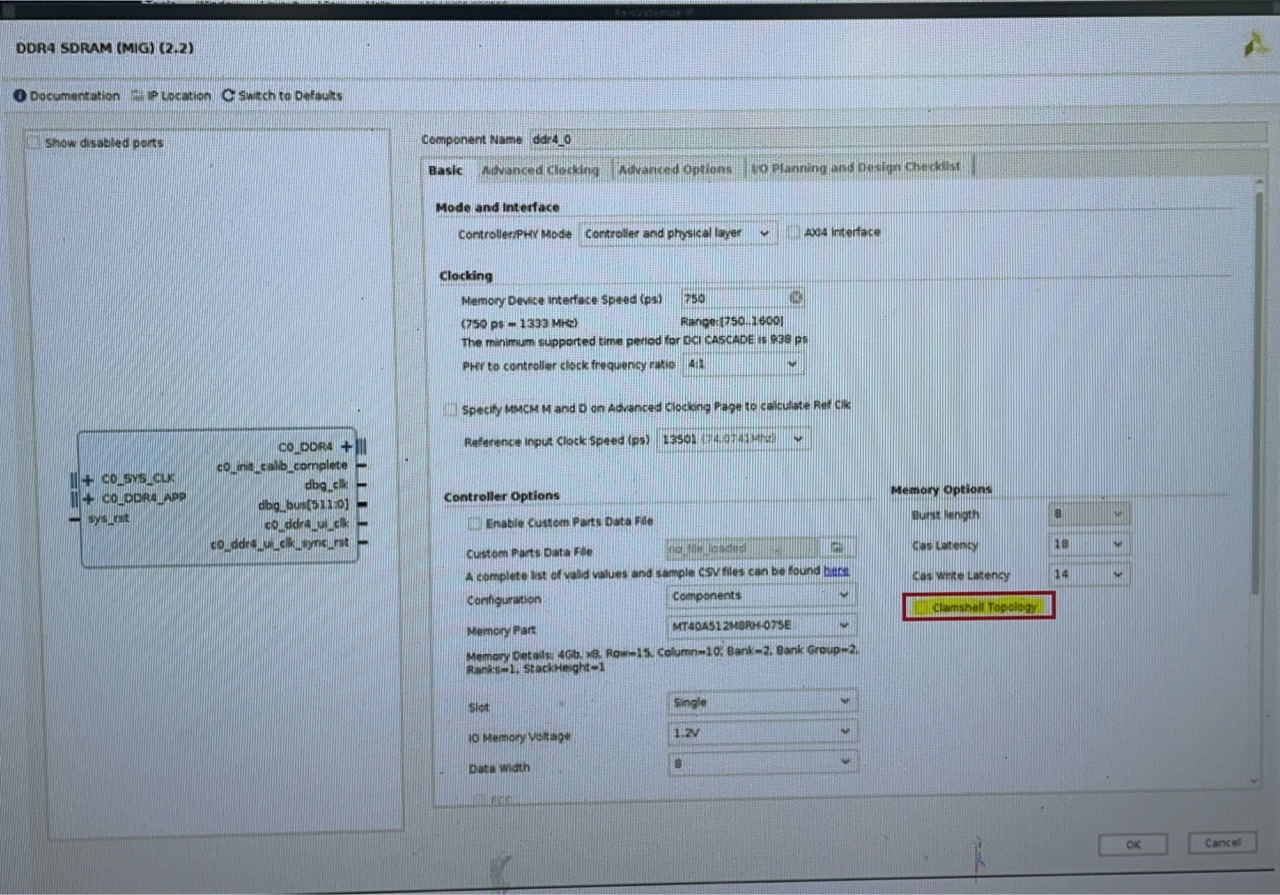
Task: Expand the C0_SYS_CLK interface port
Action: click(88, 478)
